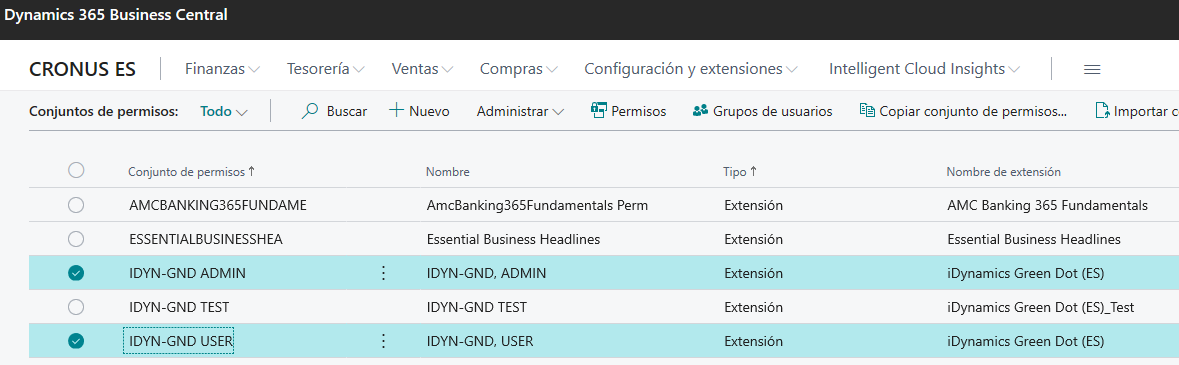Click the IDYN-GND ADMIN cell
Image resolution: width=1179 pixels, height=365 pixels.
tap(187, 273)
